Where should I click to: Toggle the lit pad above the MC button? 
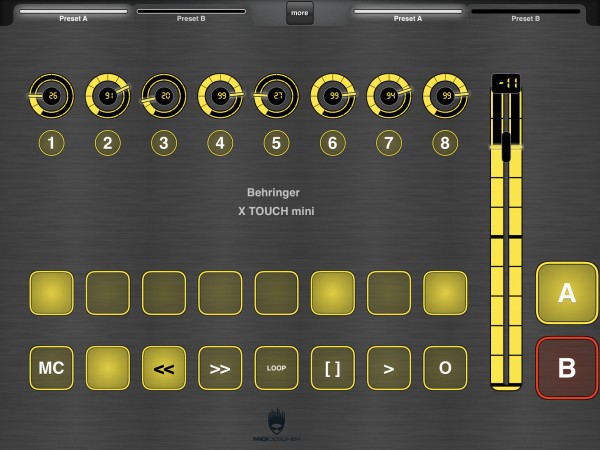pyautogui.click(x=51, y=293)
